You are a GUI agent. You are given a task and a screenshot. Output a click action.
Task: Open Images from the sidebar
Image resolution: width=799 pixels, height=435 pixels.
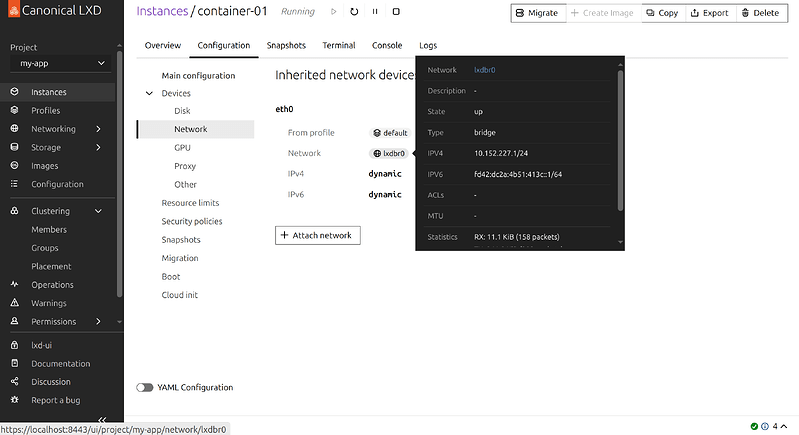pos(45,166)
